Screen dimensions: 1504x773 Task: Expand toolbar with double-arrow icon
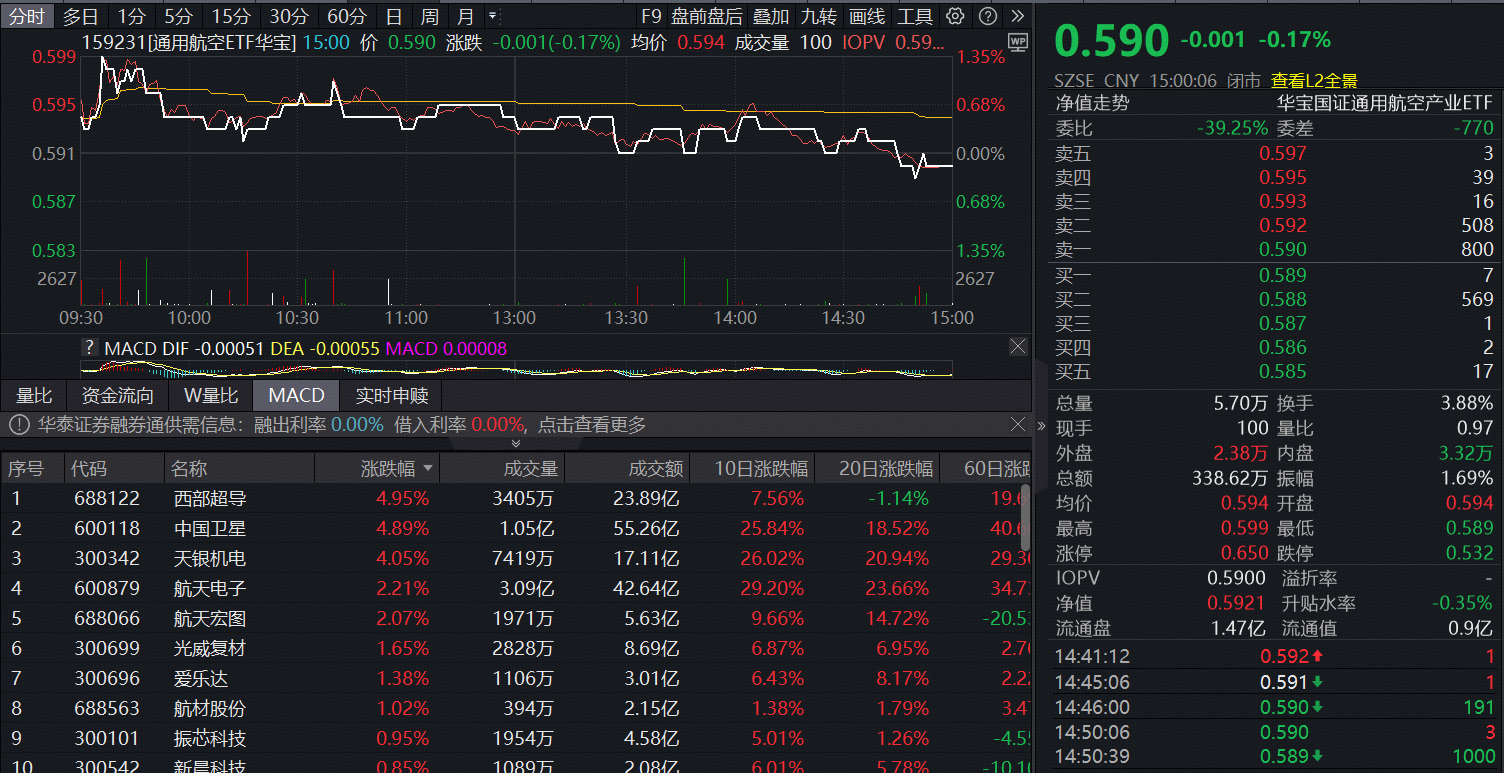(1017, 16)
